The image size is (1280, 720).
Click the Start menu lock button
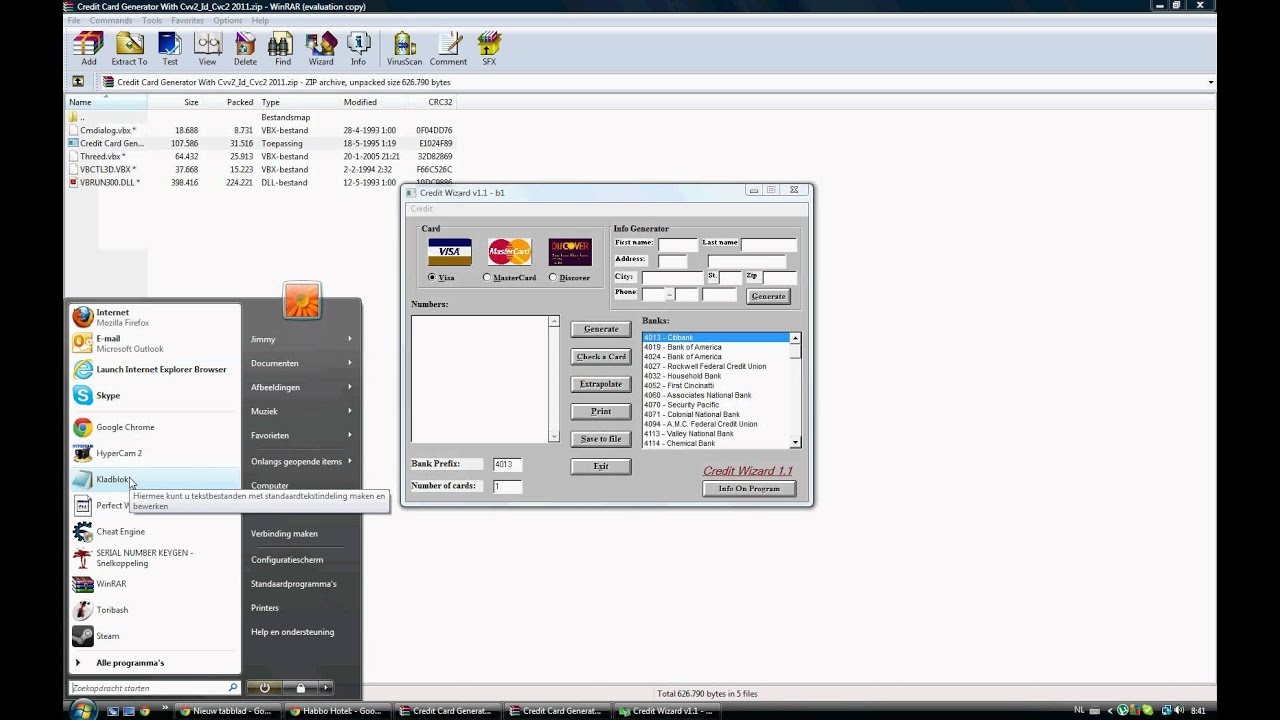[x=300, y=688]
